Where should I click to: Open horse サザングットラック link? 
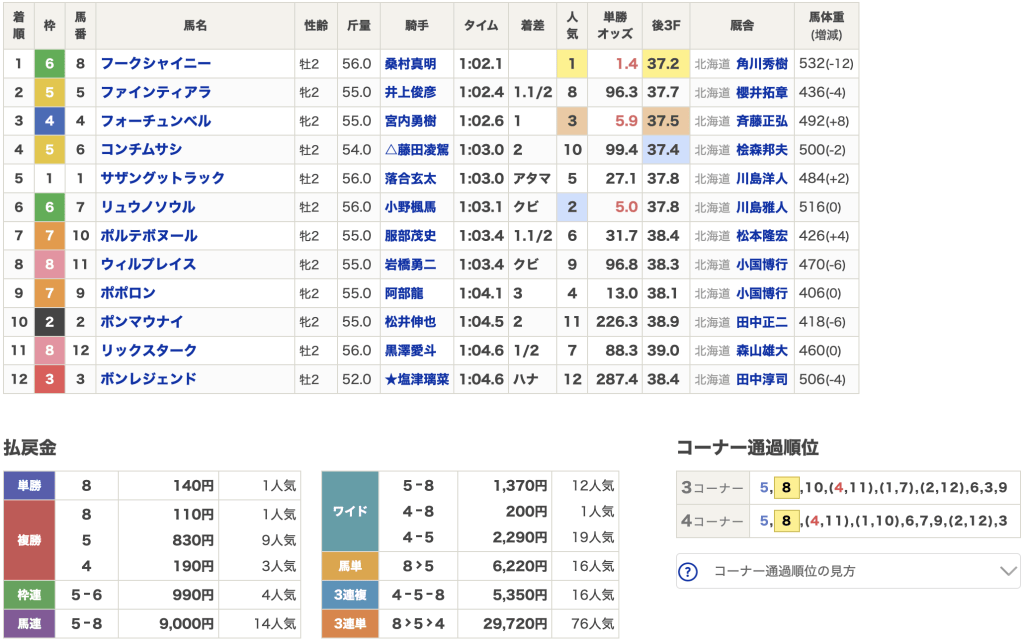tap(163, 178)
